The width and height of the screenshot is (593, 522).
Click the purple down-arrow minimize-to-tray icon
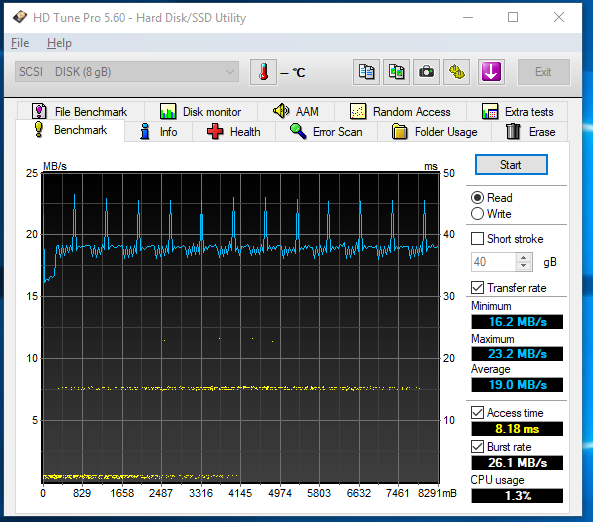click(491, 72)
